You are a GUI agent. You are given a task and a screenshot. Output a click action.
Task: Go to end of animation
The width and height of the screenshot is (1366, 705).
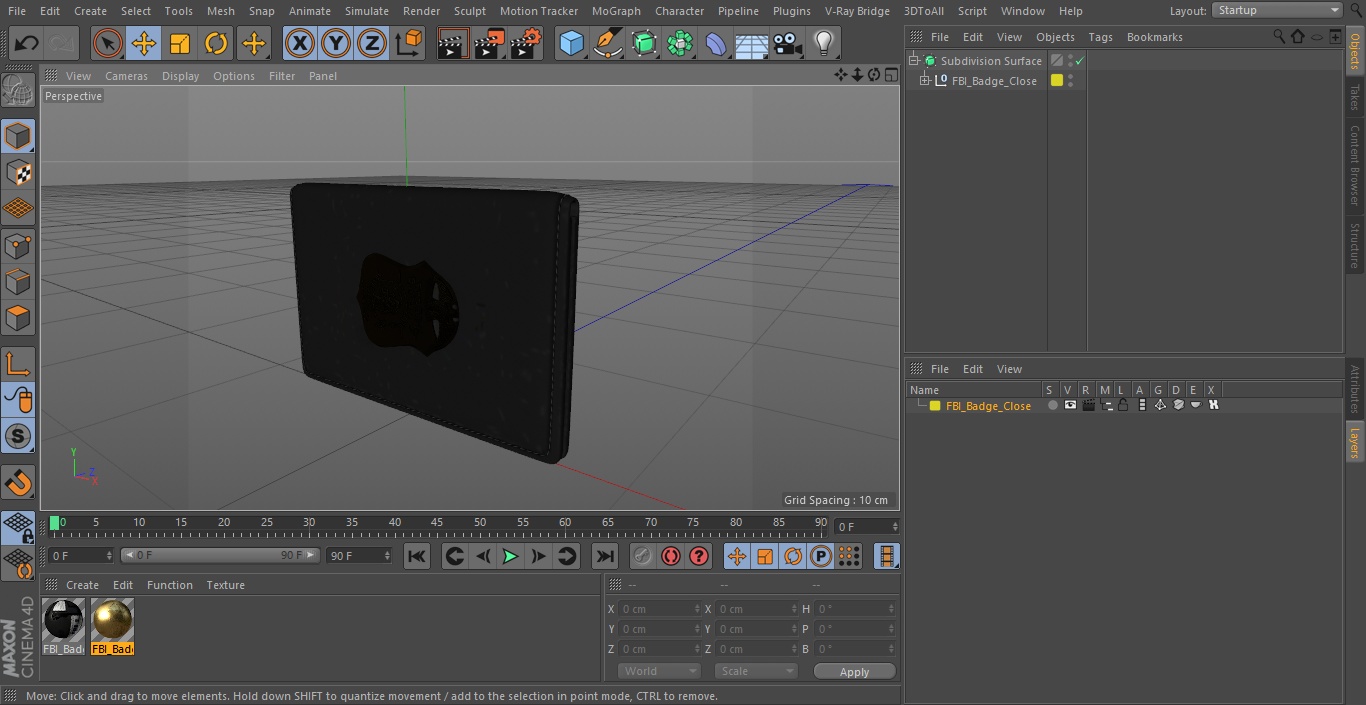pyautogui.click(x=605, y=556)
